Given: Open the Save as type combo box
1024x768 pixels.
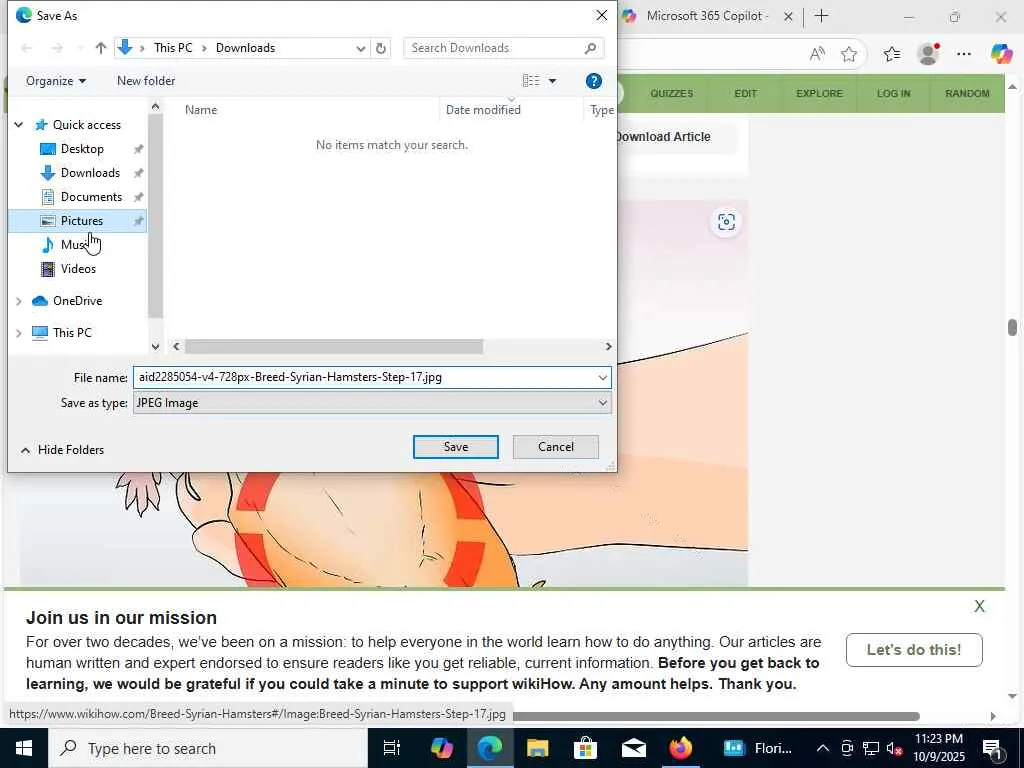Looking at the screenshot, I should coord(372,403).
